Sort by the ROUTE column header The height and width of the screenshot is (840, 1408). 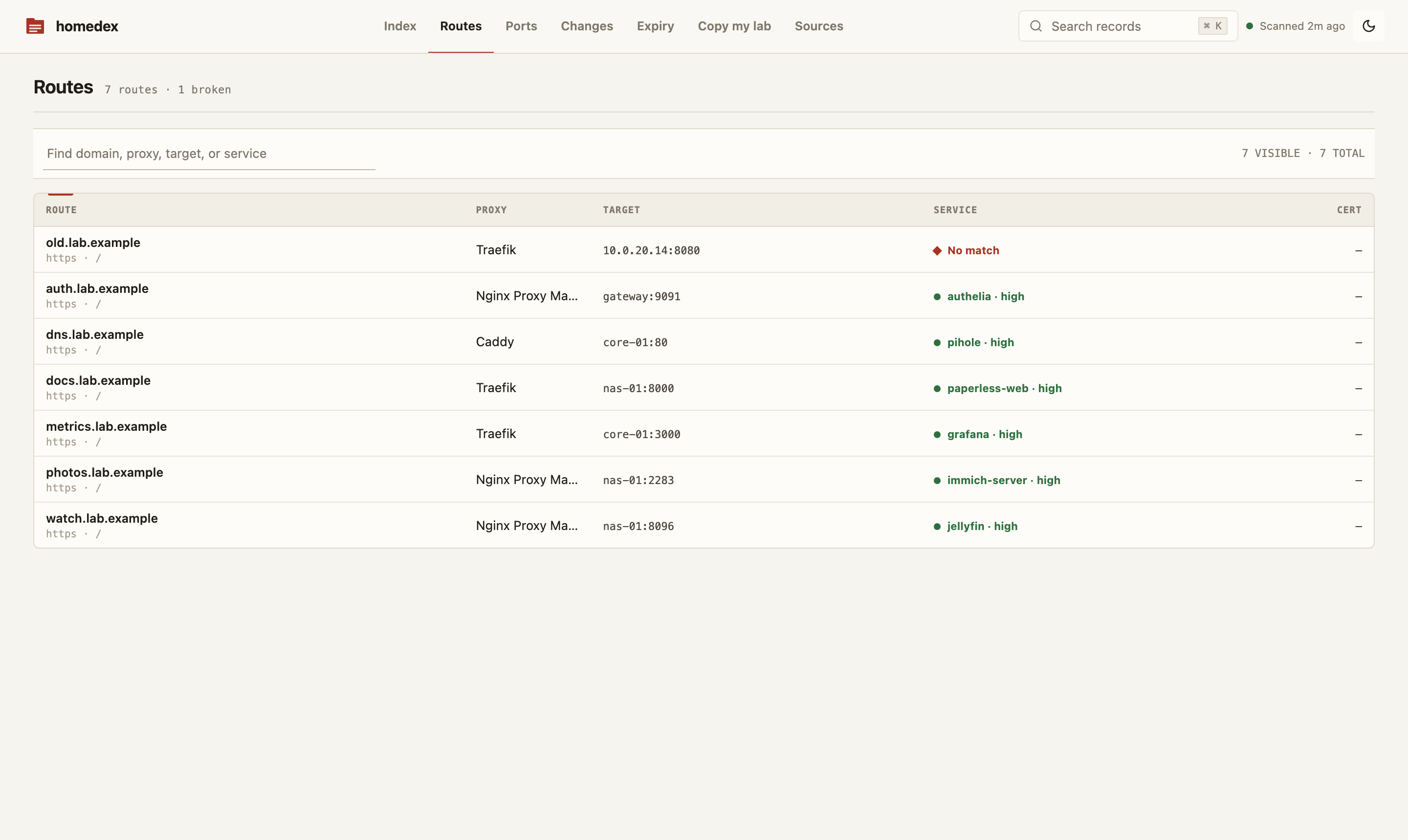point(61,210)
